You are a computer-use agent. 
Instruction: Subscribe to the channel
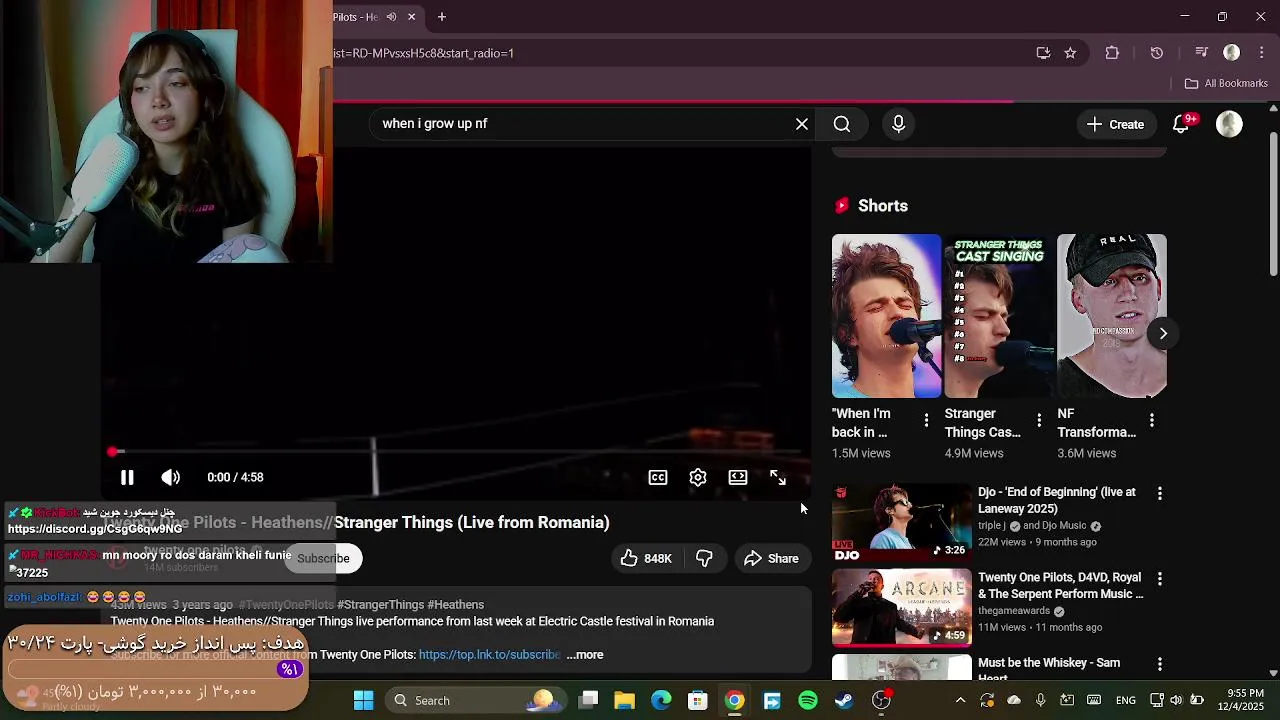(x=323, y=559)
